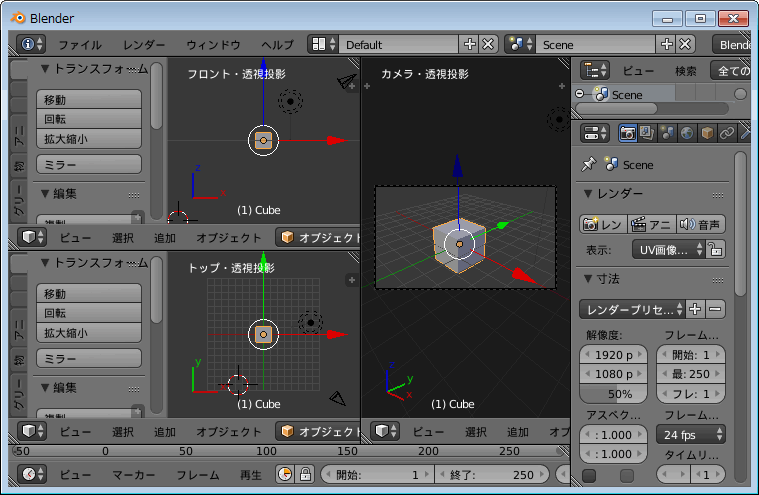
Task: Open the 24 fps frame rate dropdown
Action: [691, 435]
